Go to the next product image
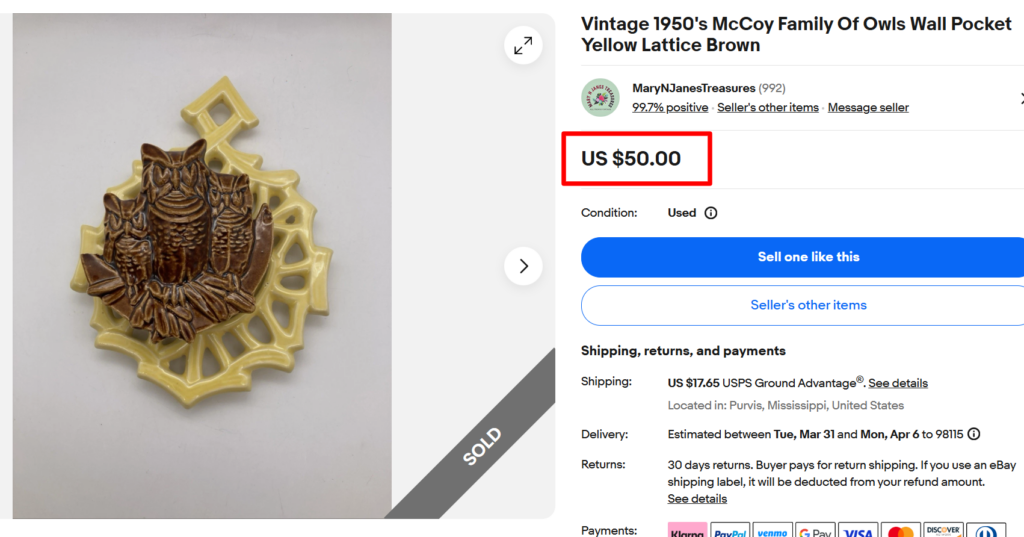The image size is (1024, 537). [x=523, y=266]
